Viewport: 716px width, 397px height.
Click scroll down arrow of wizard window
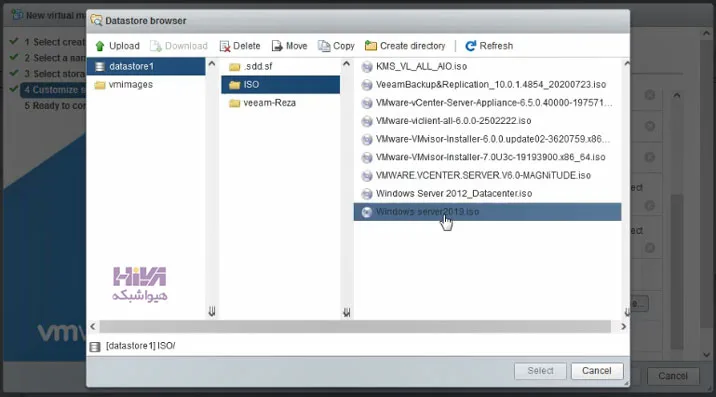pos(706,355)
